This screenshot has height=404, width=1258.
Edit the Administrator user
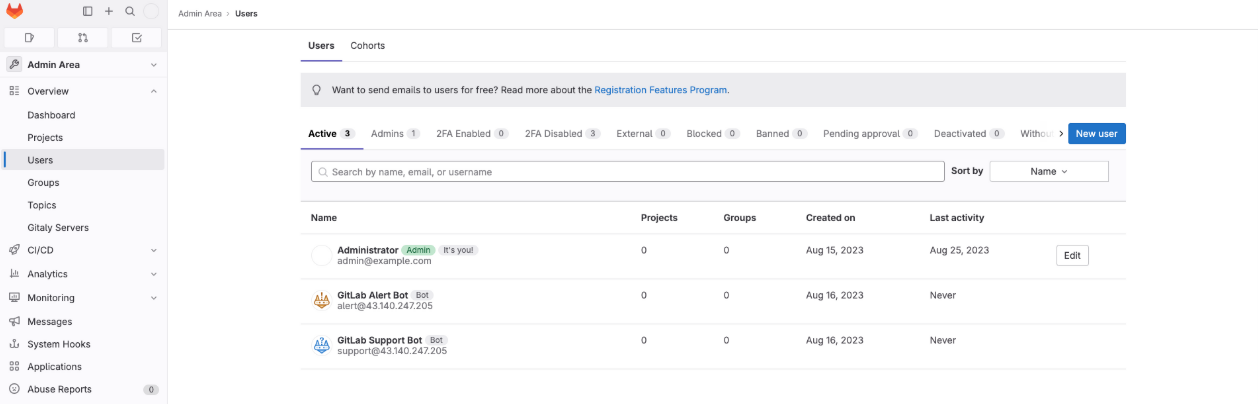[1072, 256]
